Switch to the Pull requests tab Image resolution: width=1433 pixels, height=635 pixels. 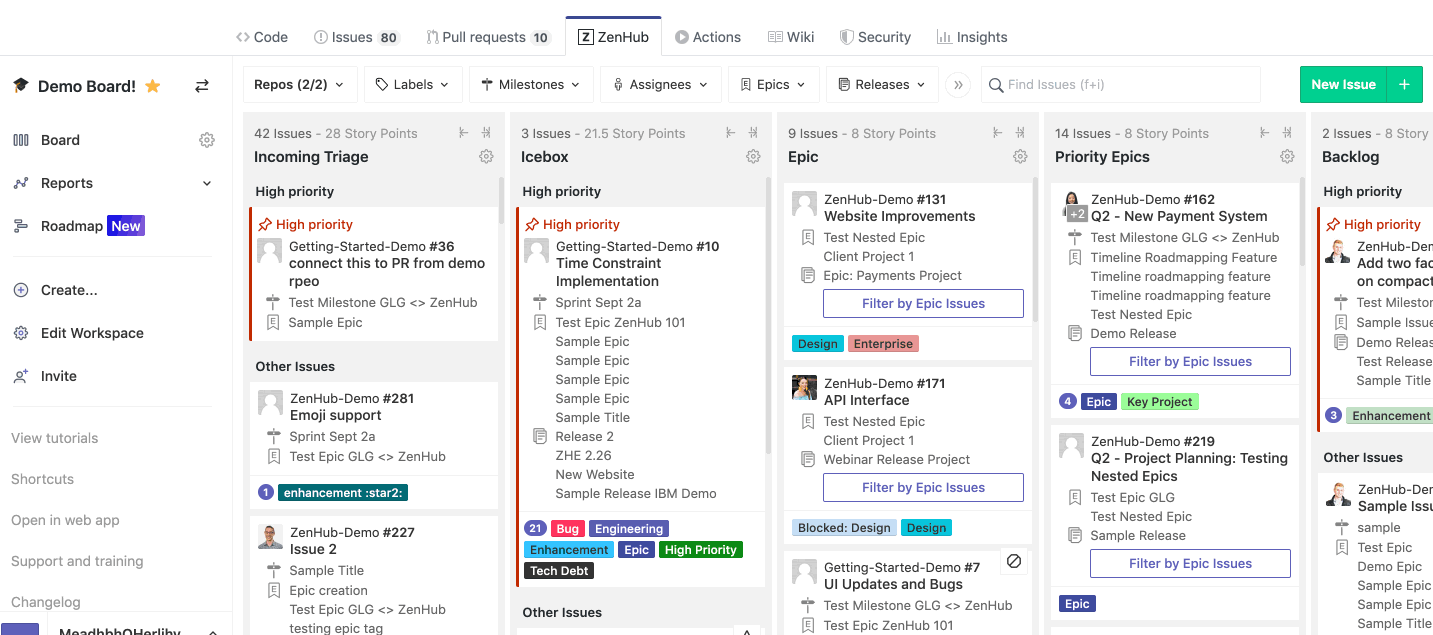click(x=489, y=36)
